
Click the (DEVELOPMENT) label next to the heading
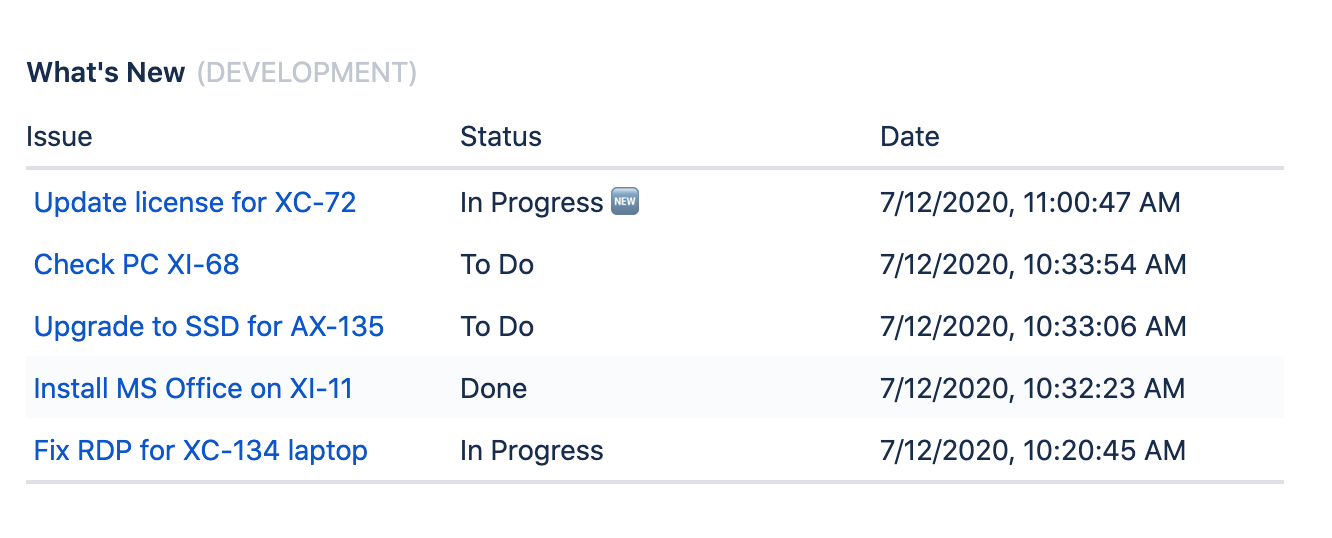click(x=307, y=73)
